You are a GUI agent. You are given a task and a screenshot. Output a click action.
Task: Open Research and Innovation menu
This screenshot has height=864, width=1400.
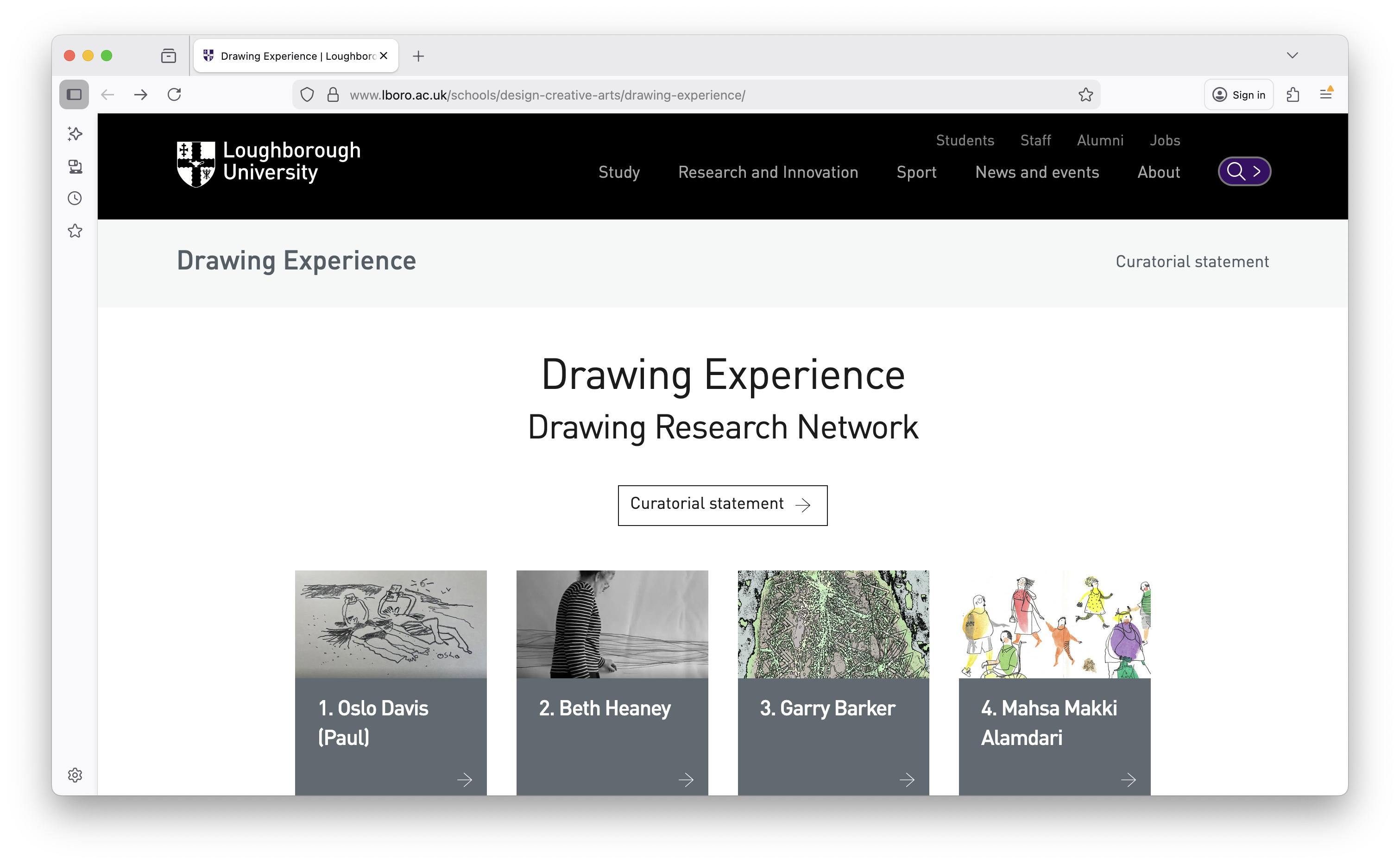(768, 172)
